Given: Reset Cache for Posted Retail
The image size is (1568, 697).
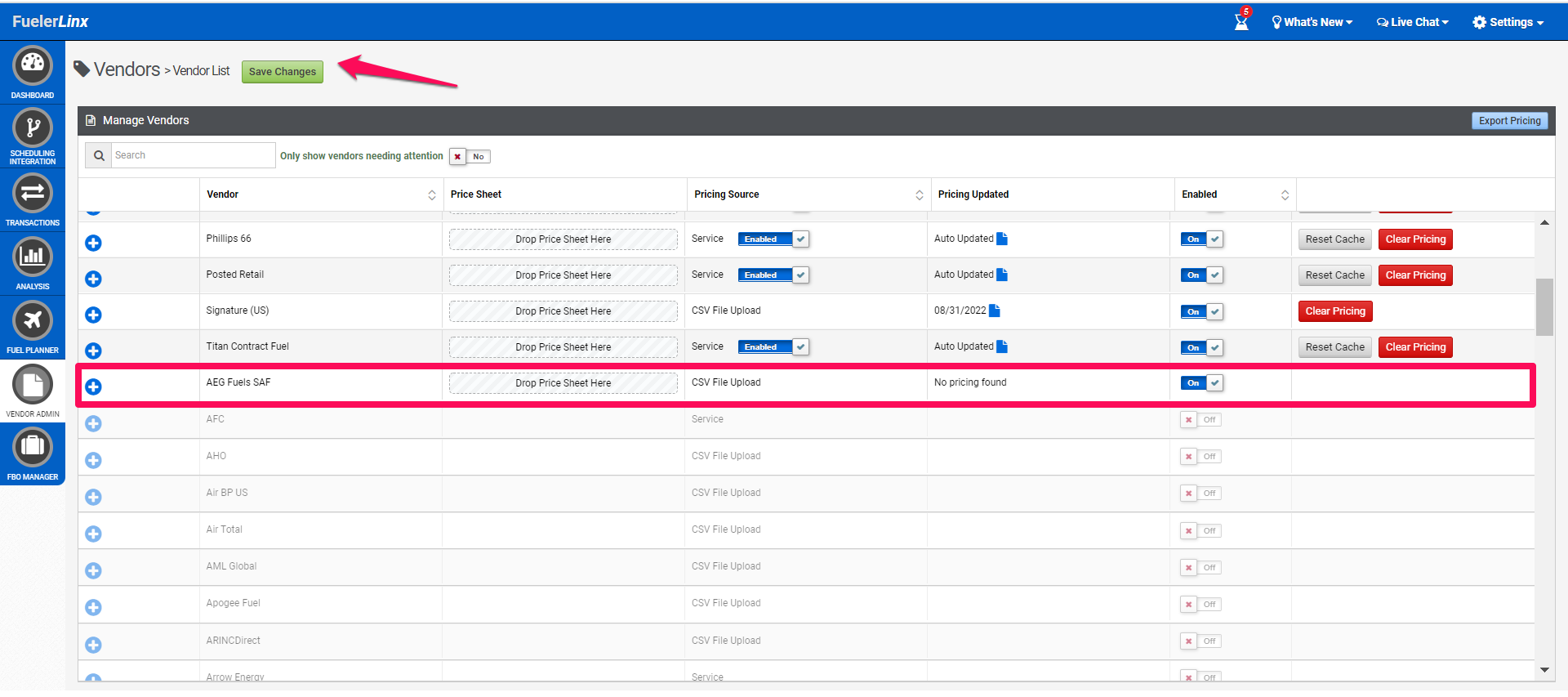Looking at the screenshot, I should [x=1334, y=275].
